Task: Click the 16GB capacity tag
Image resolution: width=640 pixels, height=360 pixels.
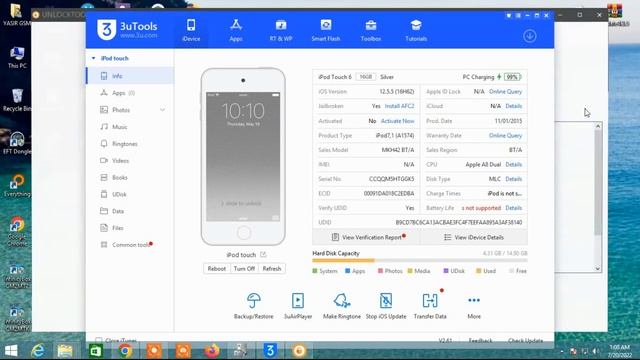Action: coord(366,77)
